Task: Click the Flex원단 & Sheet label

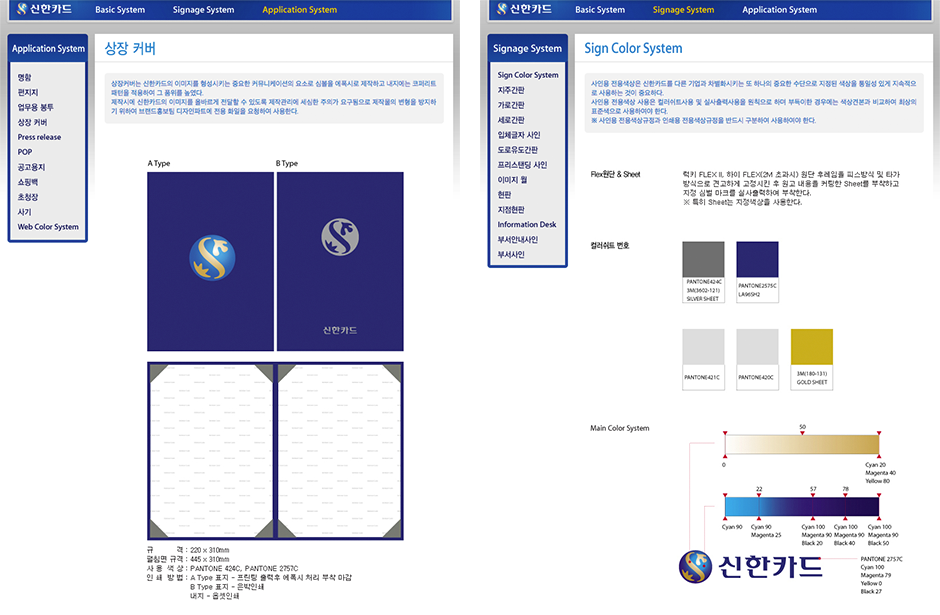Action: (x=615, y=174)
